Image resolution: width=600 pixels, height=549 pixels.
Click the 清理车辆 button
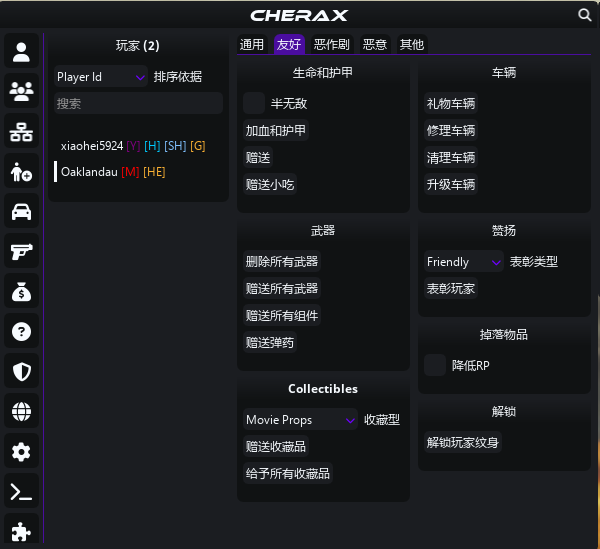pos(451,157)
